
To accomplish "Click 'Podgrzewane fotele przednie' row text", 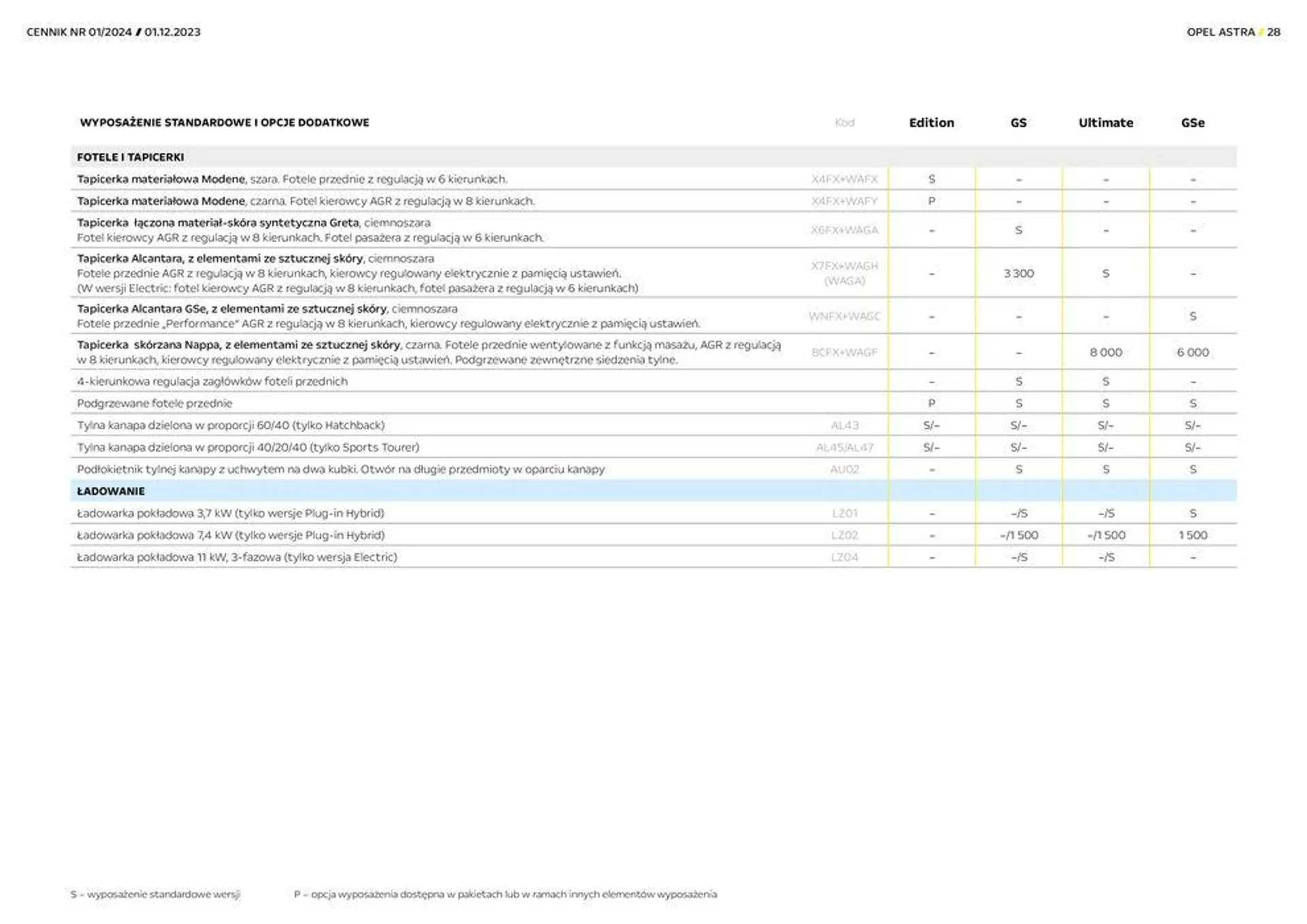I will click(155, 403).
